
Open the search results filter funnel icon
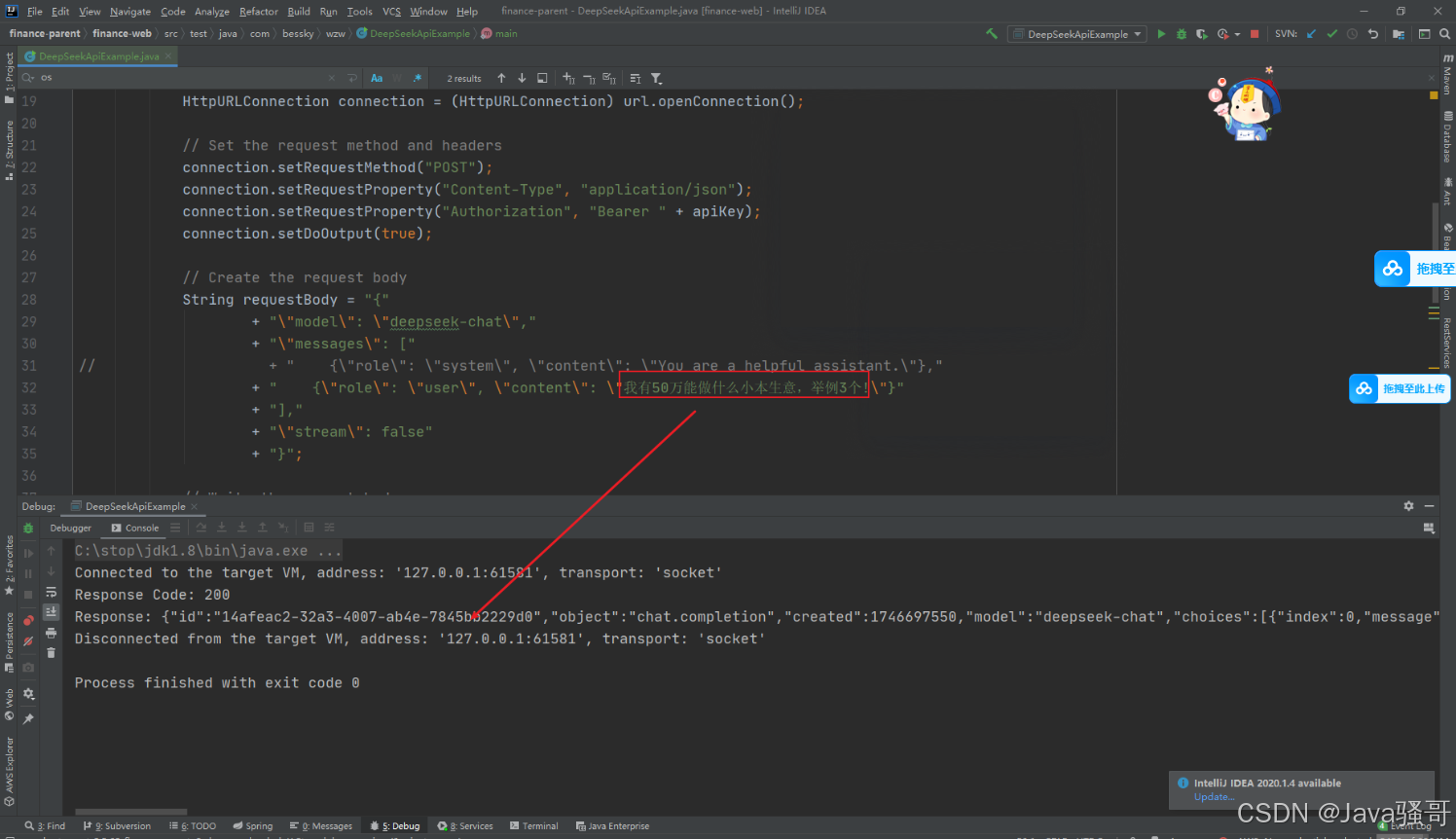656,78
